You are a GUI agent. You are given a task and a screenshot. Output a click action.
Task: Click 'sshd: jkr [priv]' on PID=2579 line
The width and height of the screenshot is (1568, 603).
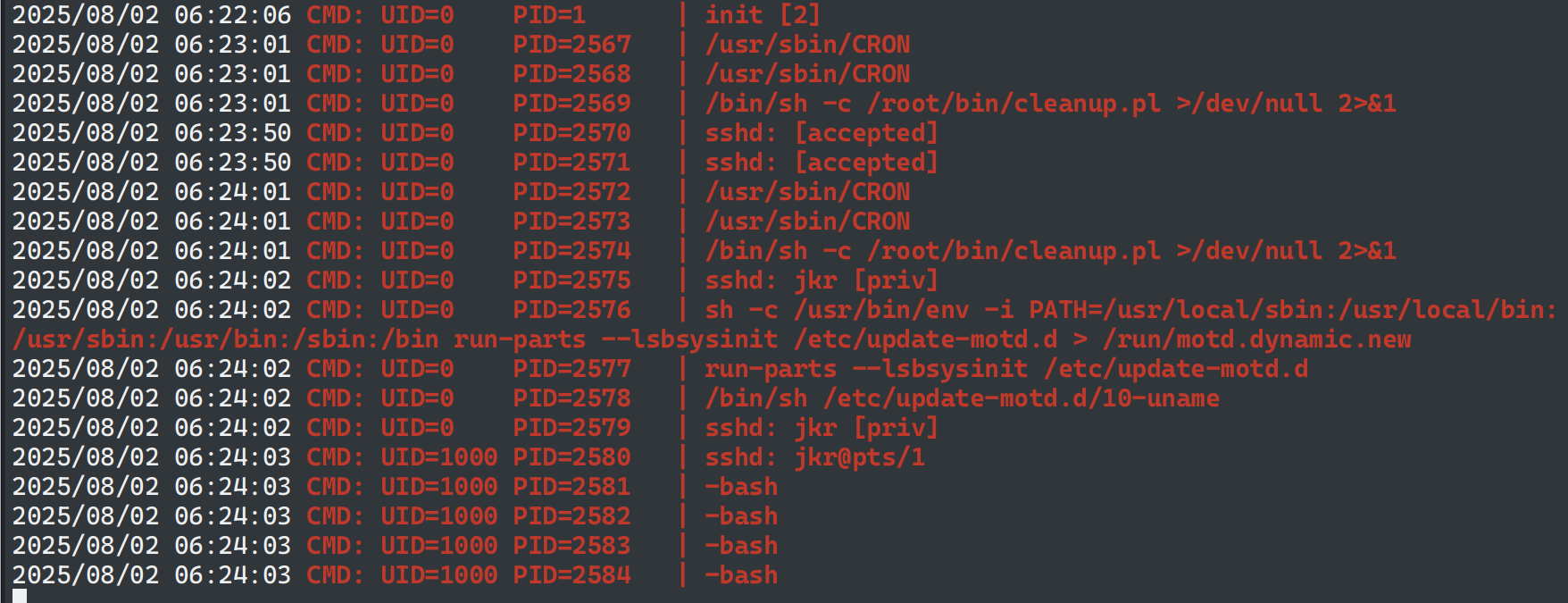pyautogui.click(x=821, y=428)
